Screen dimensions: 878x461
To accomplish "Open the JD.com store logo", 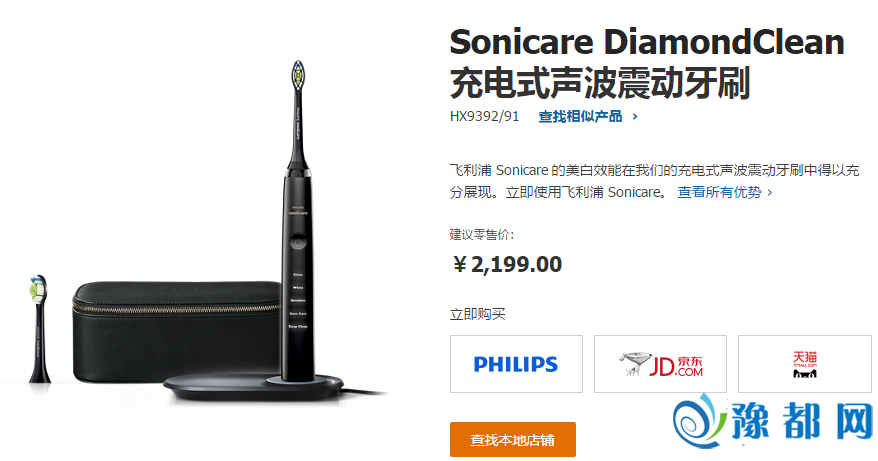I will pyautogui.click(x=660, y=364).
